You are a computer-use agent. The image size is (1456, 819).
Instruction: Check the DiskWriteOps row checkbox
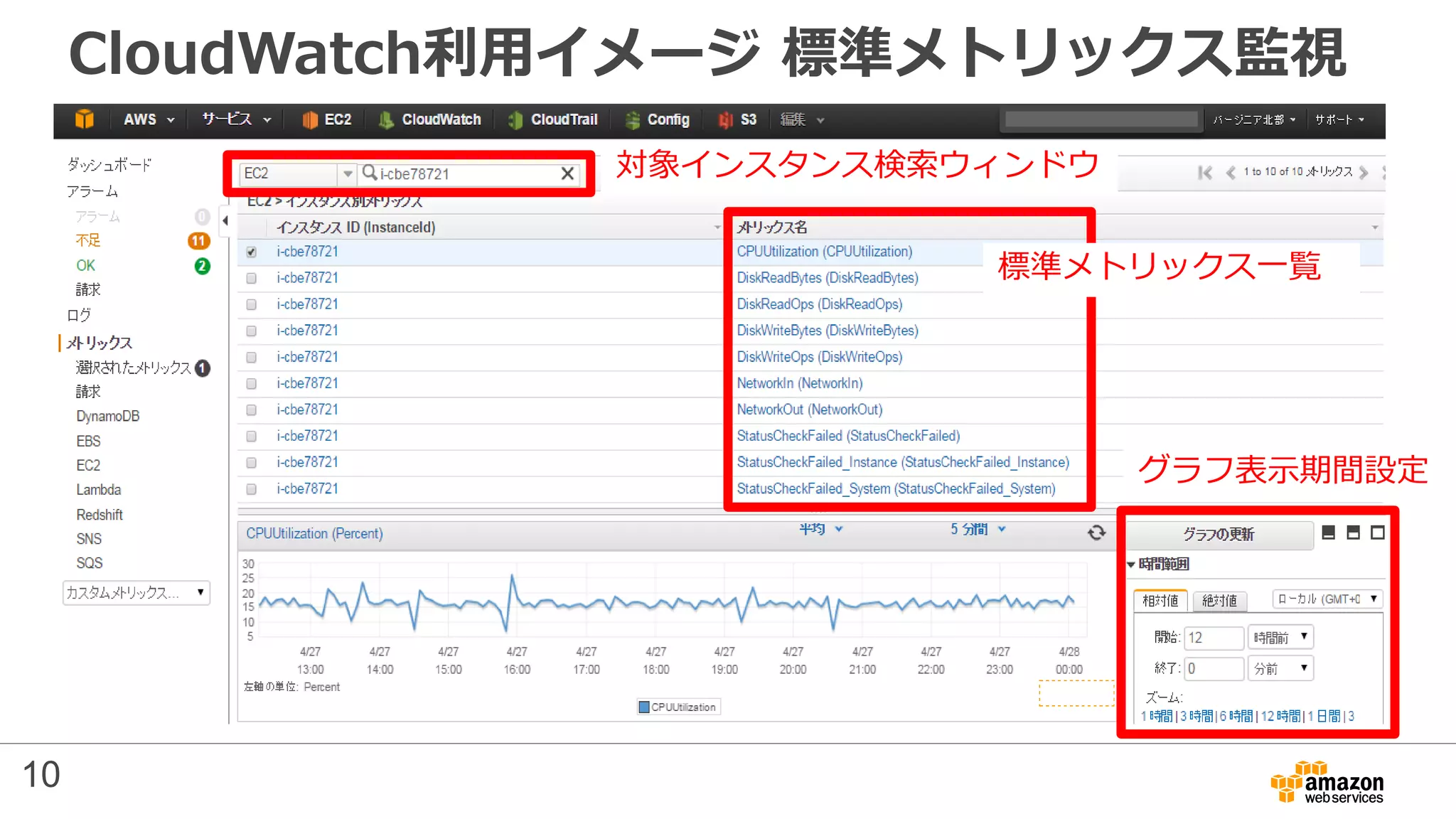(x=251, y=358)
